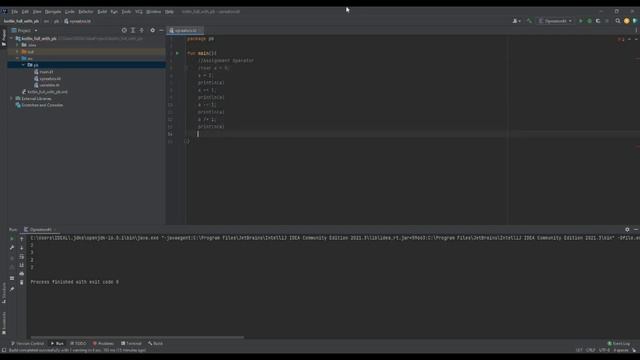
Task: Open the Run menu
Action: [x=114, y=12]
